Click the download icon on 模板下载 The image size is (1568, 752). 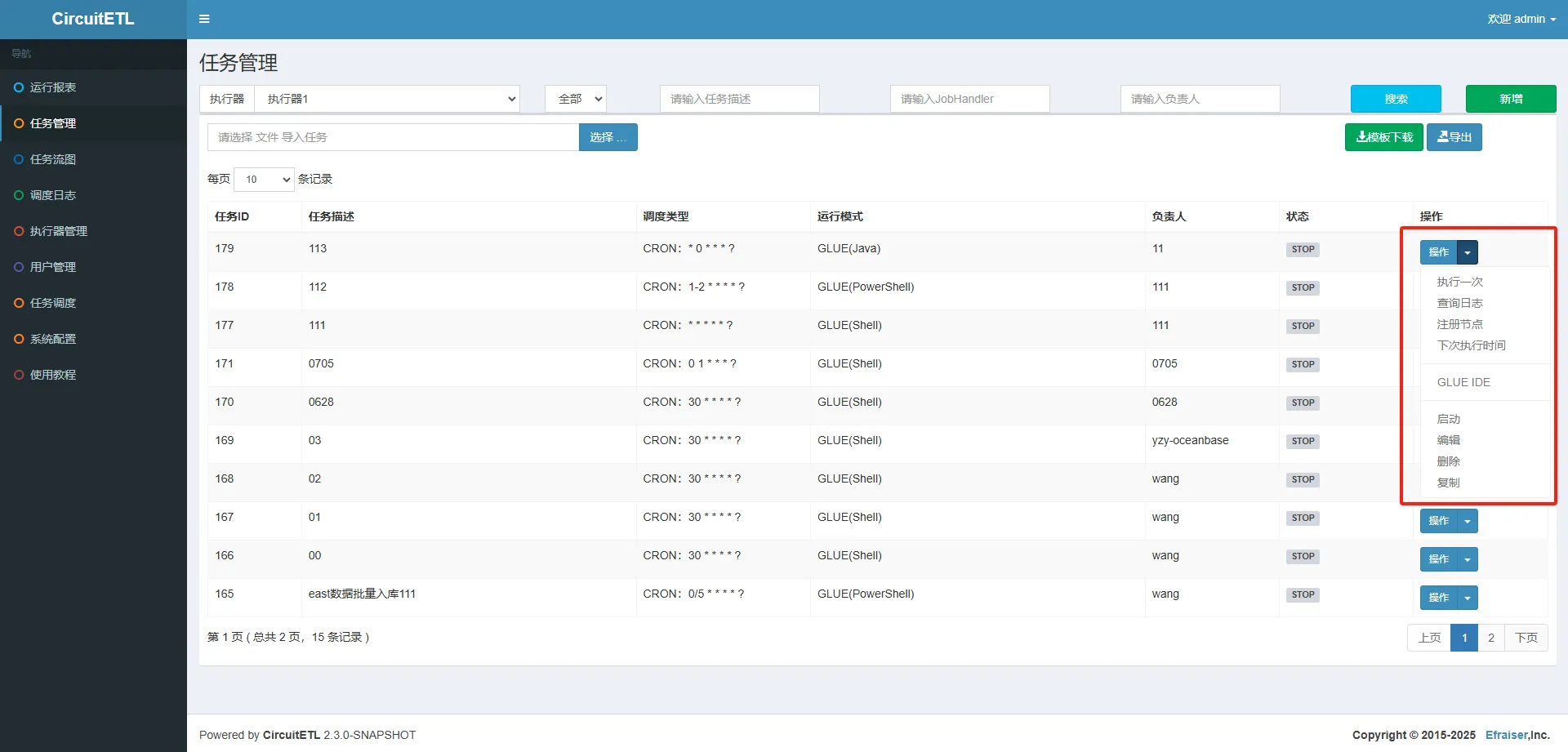1361,137
